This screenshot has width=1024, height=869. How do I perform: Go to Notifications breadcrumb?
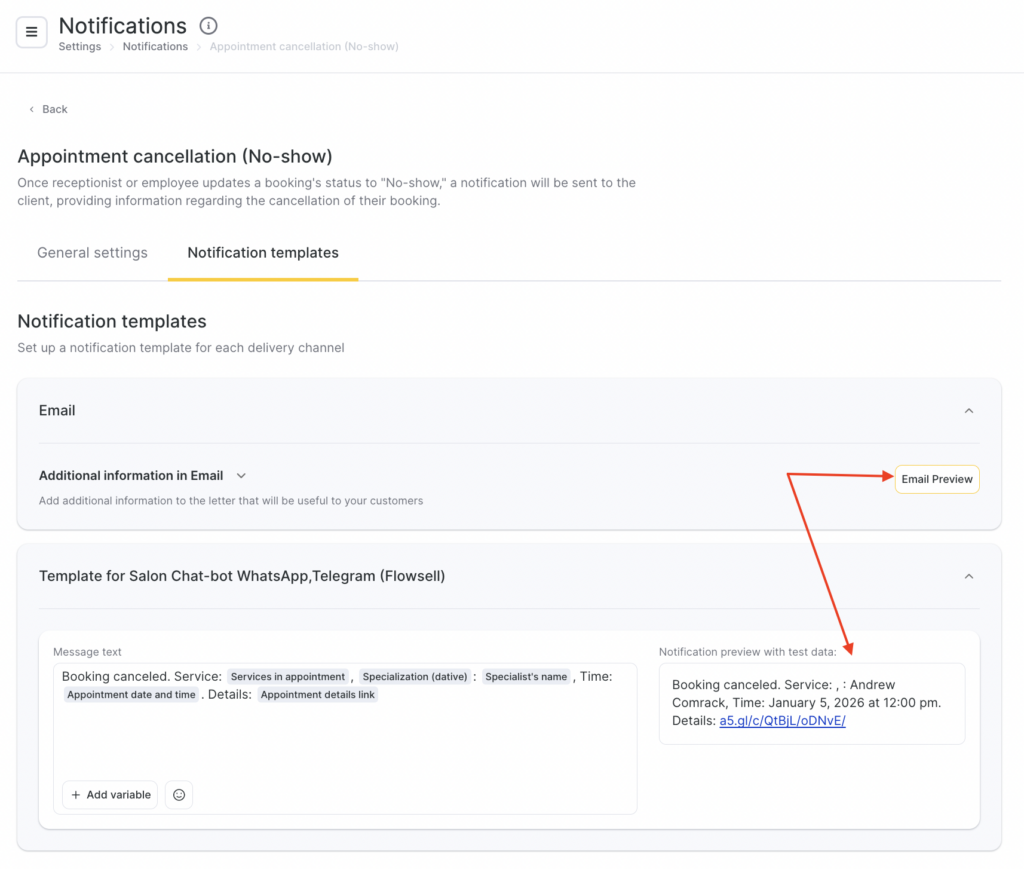155,47
